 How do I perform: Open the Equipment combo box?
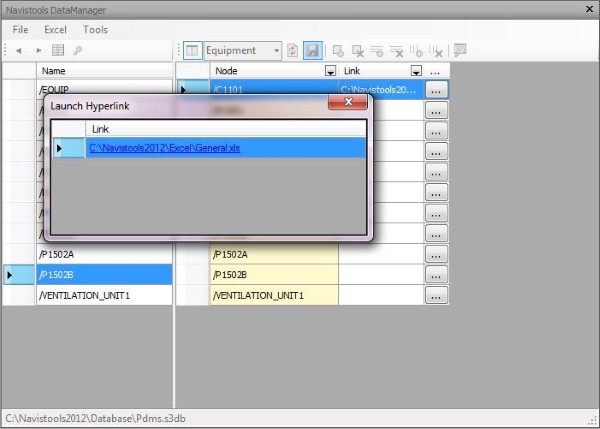pos(276,50)
